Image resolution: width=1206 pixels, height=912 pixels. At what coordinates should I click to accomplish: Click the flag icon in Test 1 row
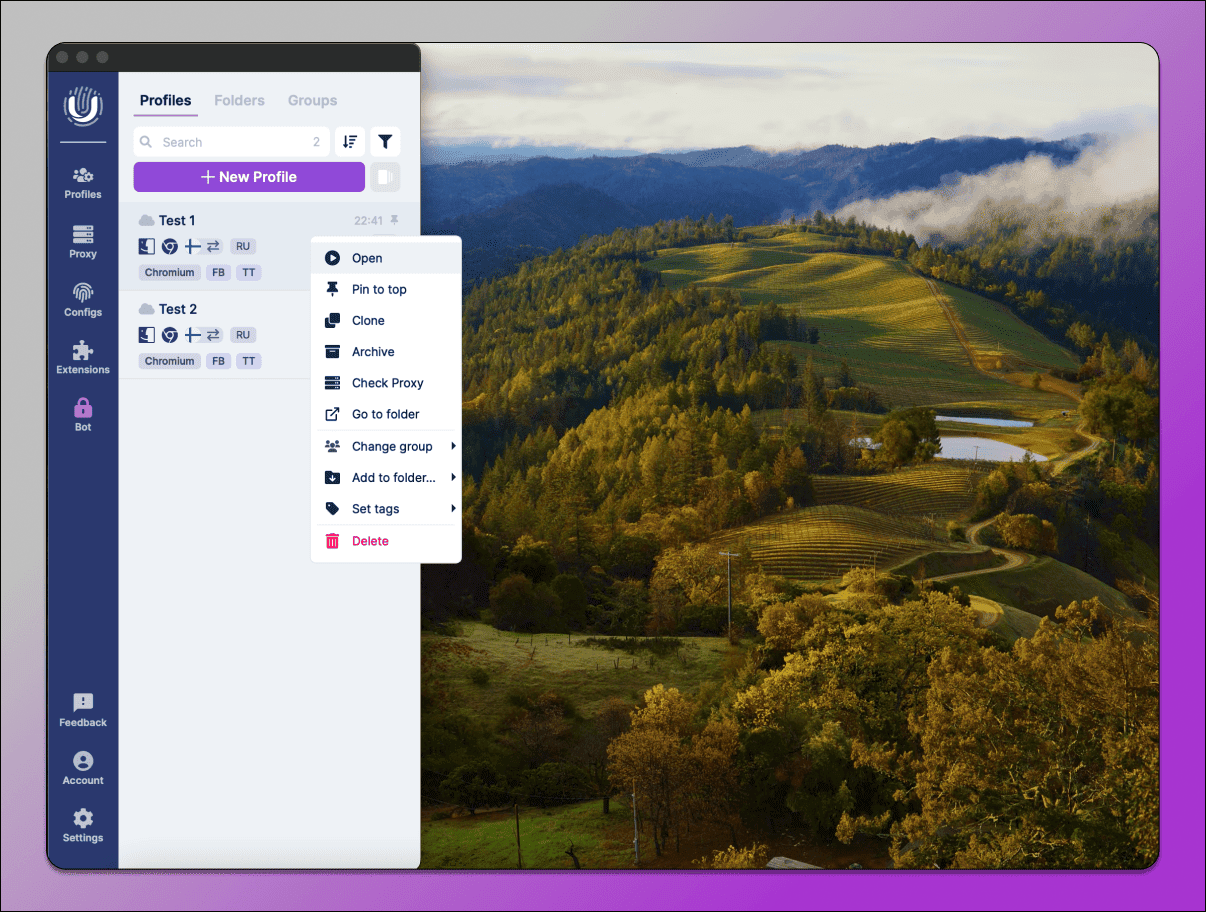click(193, 246)
